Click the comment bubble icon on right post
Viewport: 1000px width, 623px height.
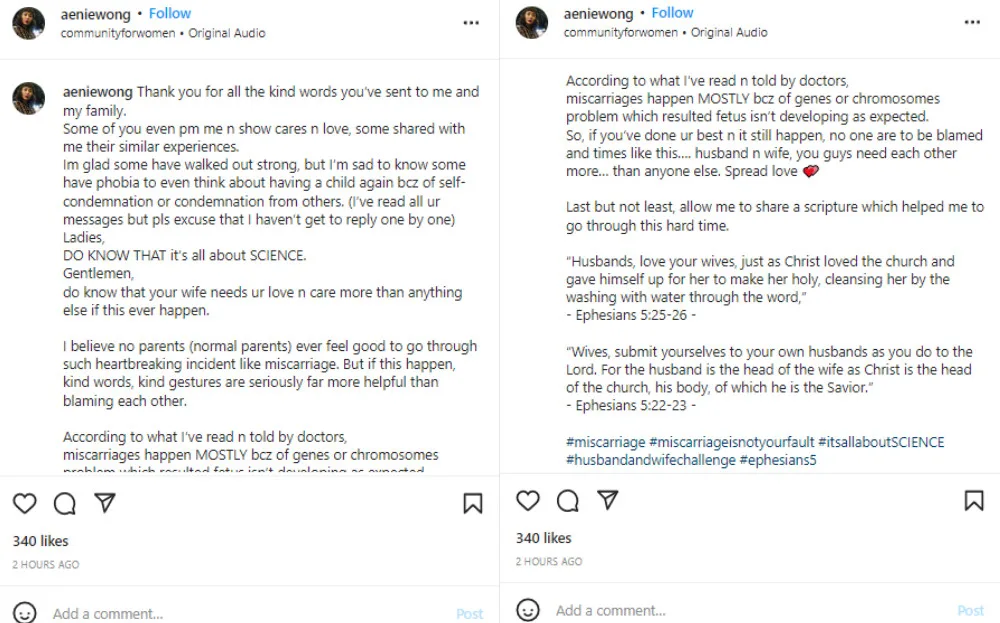click(568, 500)
